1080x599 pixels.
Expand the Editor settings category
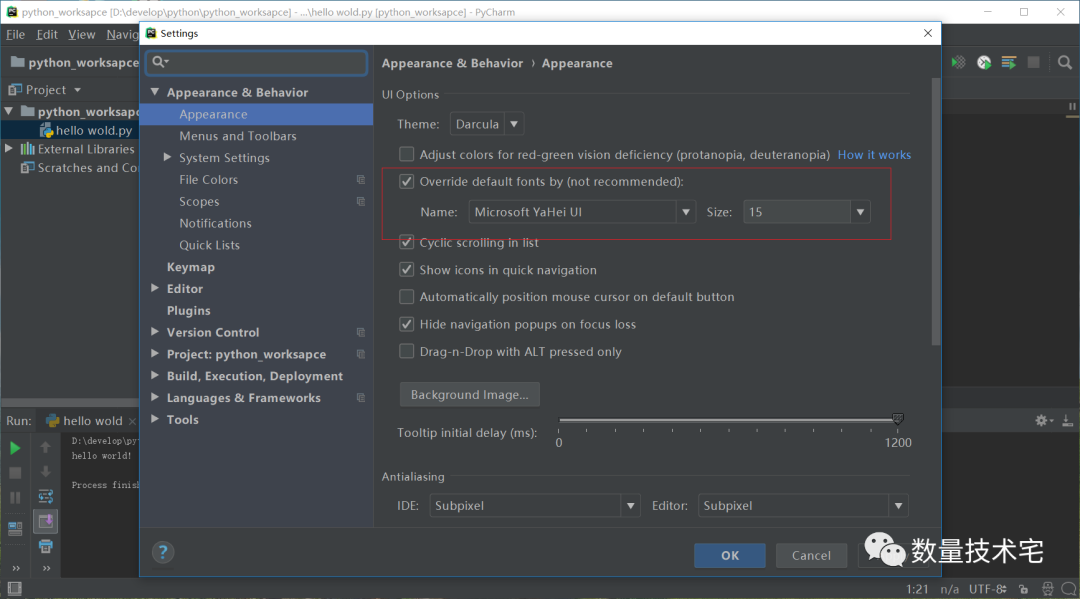[x=155, y=289]
